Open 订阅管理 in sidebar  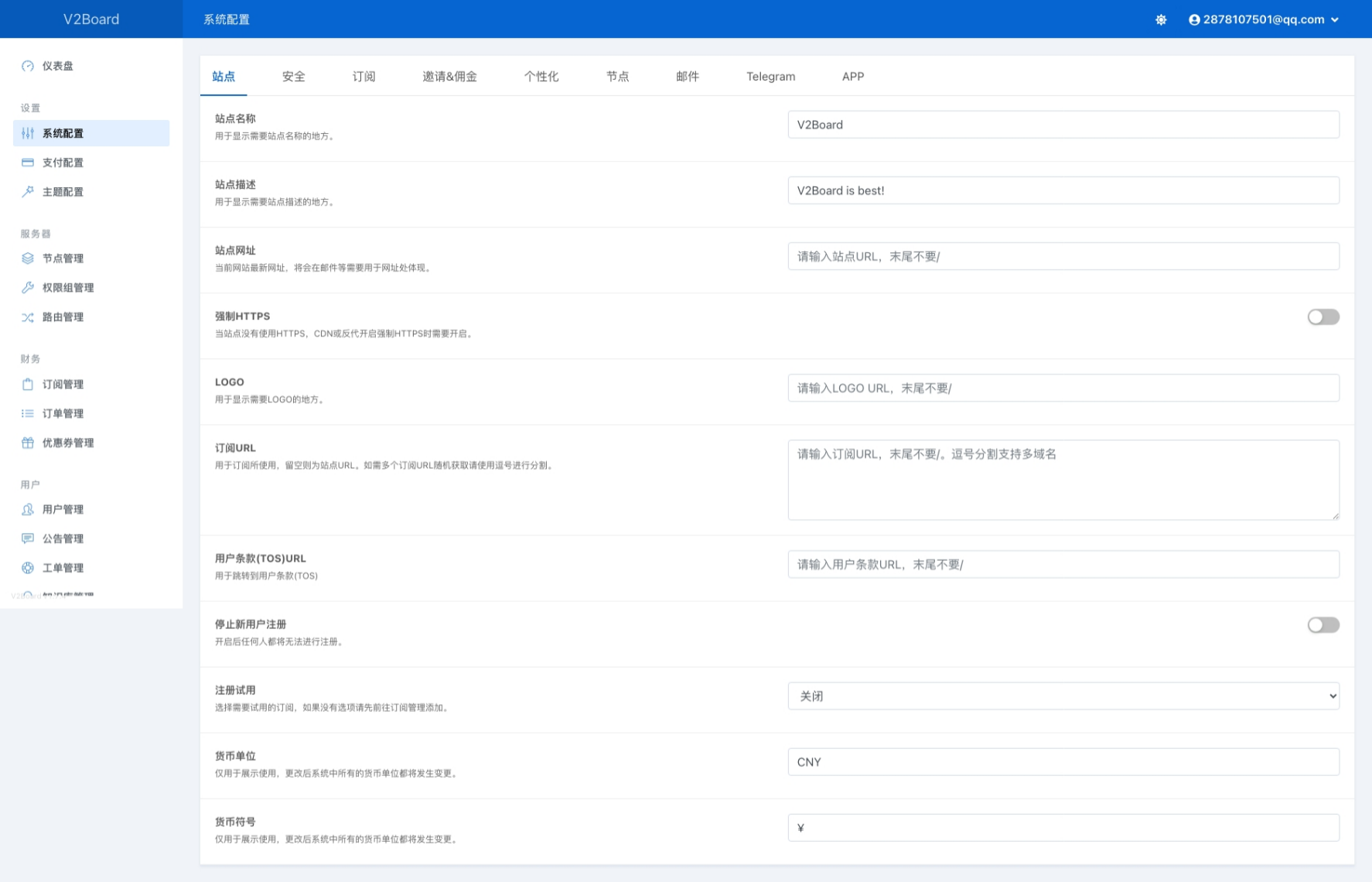coord(91,385)
